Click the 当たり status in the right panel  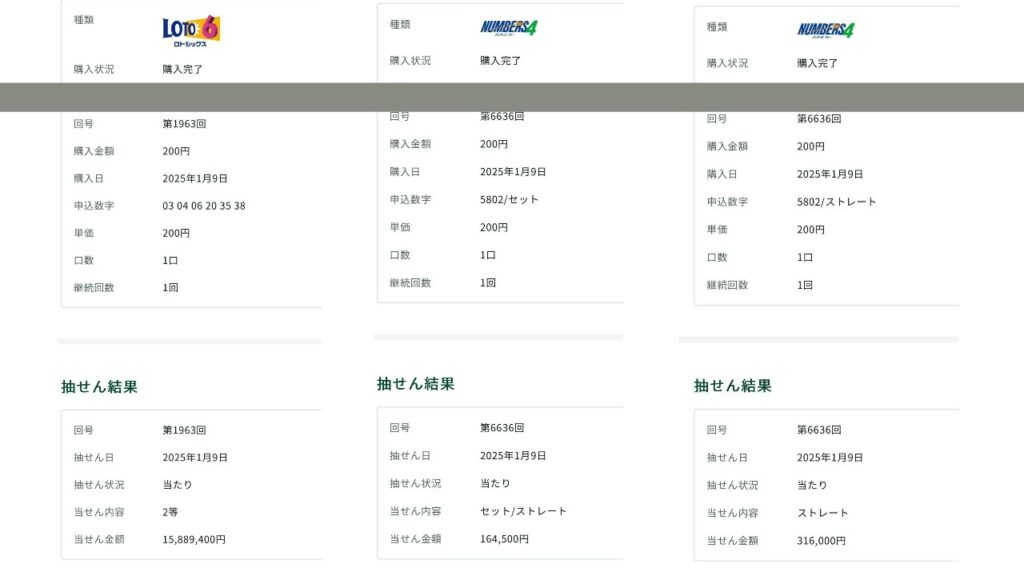click(x=812, y=485)
